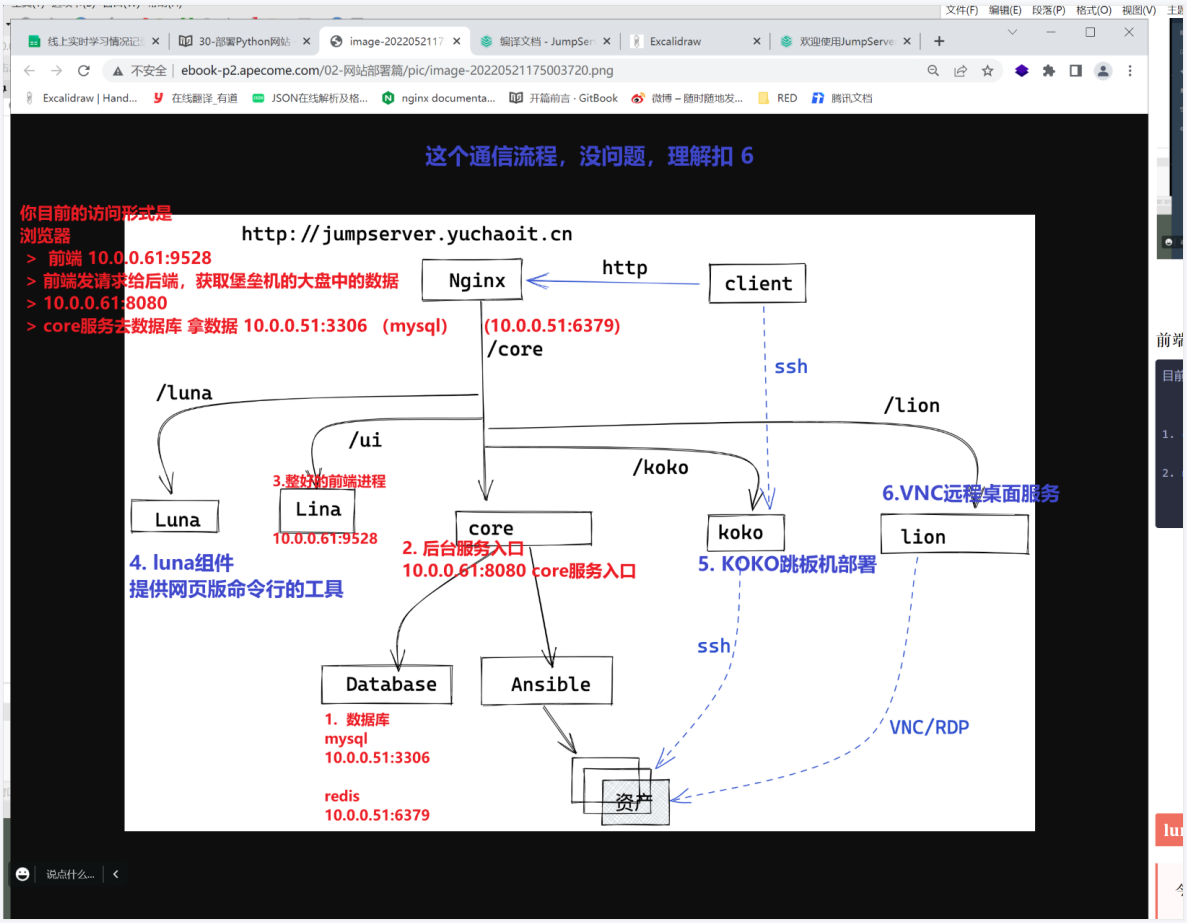The width and height of the screenshot is (1187, 923).
Task: Open the 腾讯文档 bookmark
Action: 842,98
